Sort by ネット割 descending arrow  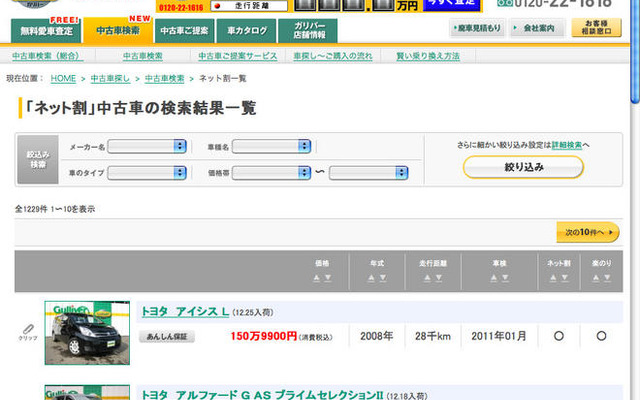[x=564, y=278]
